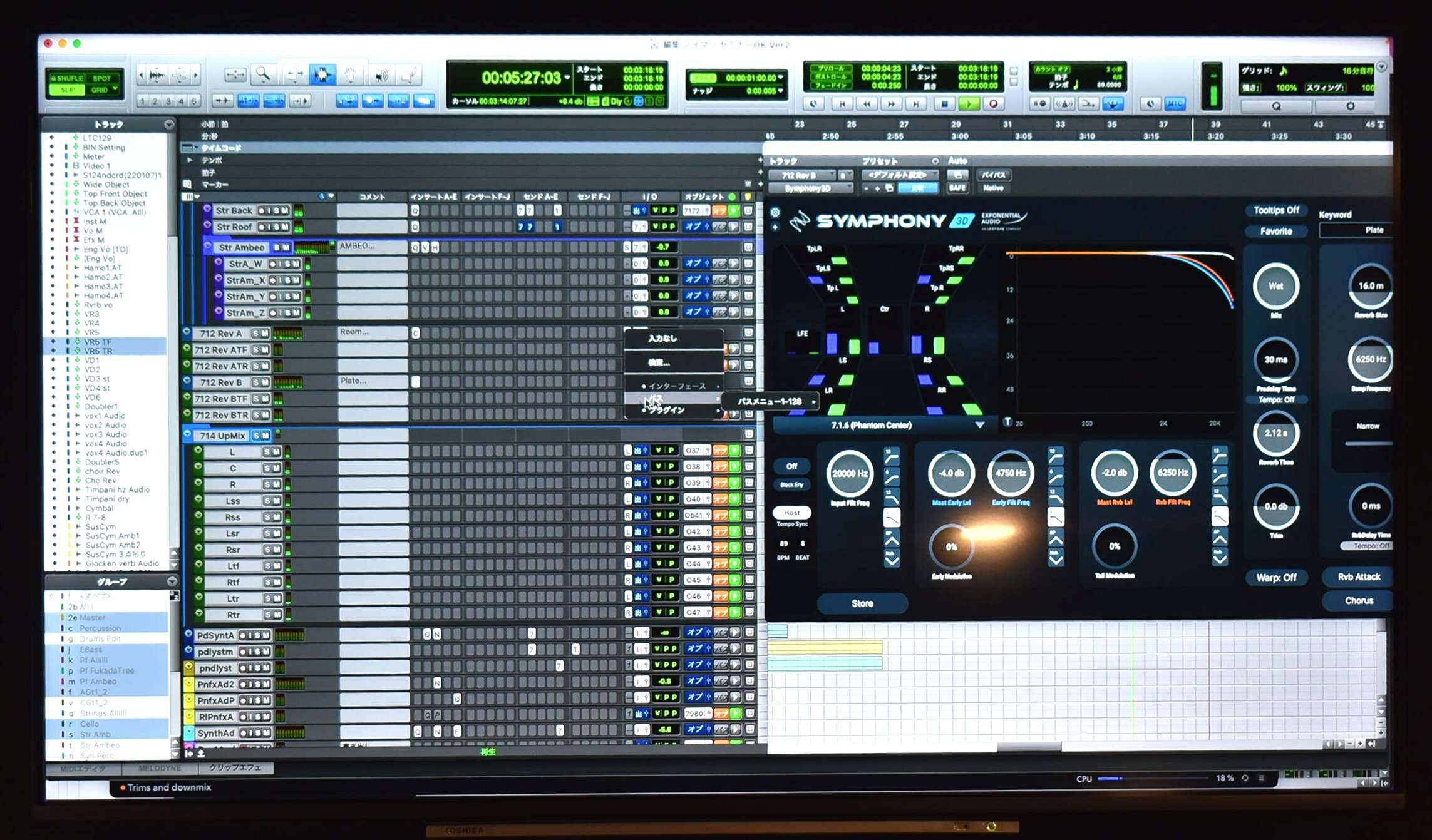Image resolution: width=1432 pixels, height=840 pixels.
Task: Collapse the 714 UpMix folder track
Action: (x=188, y=434)
